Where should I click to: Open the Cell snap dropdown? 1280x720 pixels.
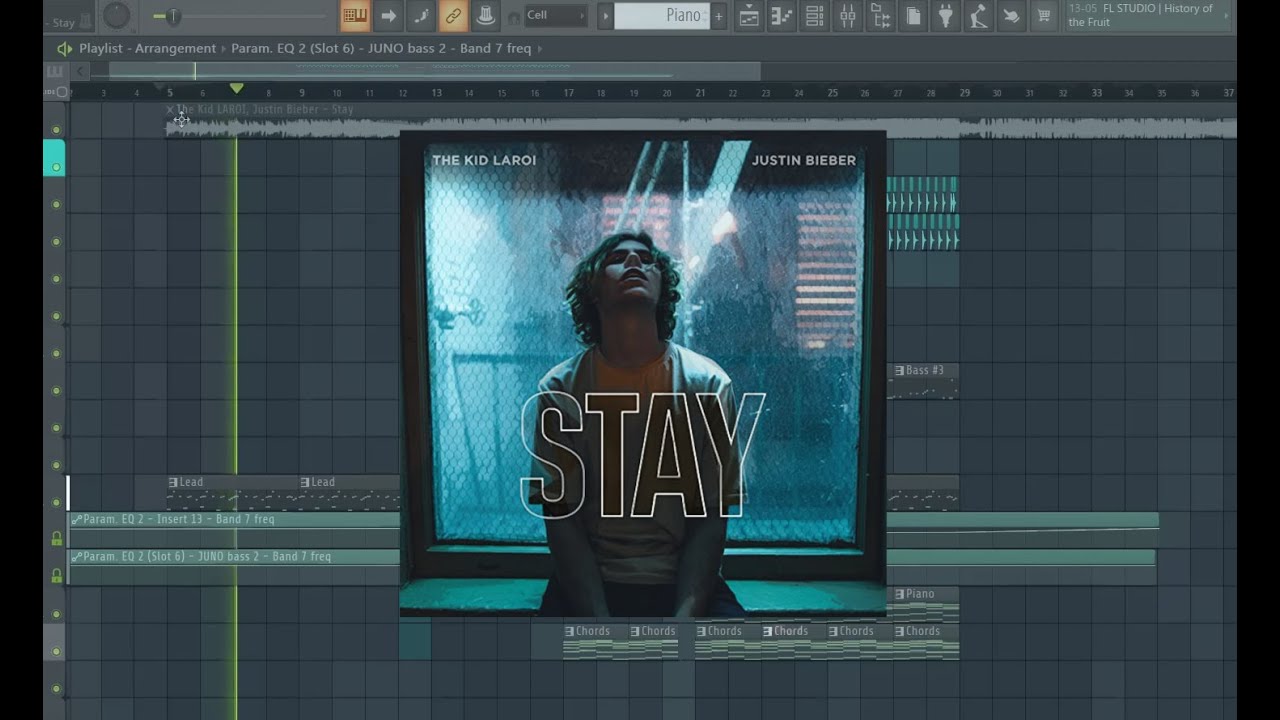point(556,16)
